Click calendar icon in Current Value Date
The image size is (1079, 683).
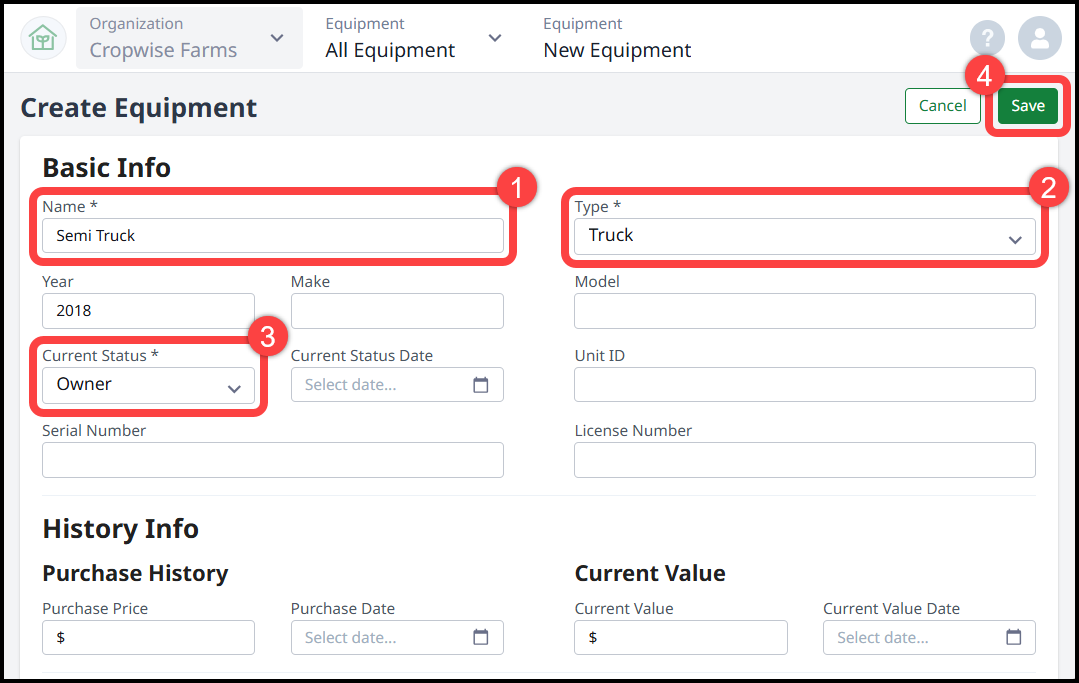[1013, 637]
